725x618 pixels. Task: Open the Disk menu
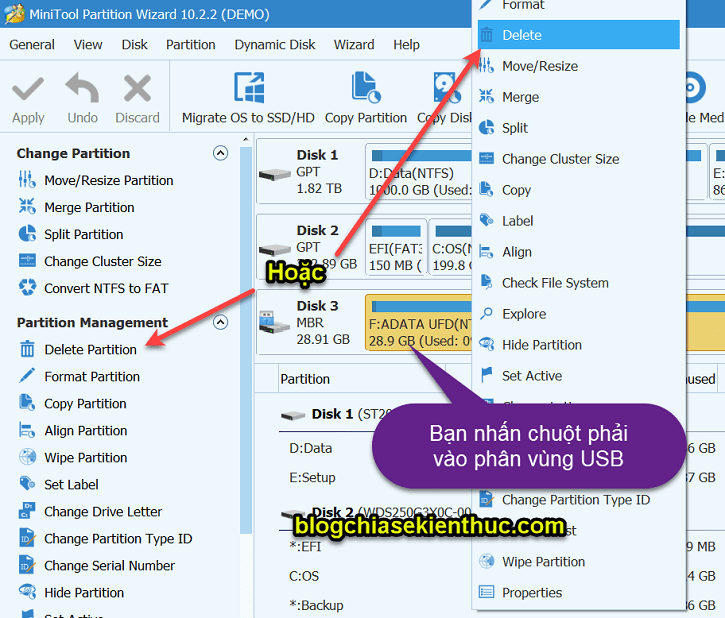click(135, 45)
